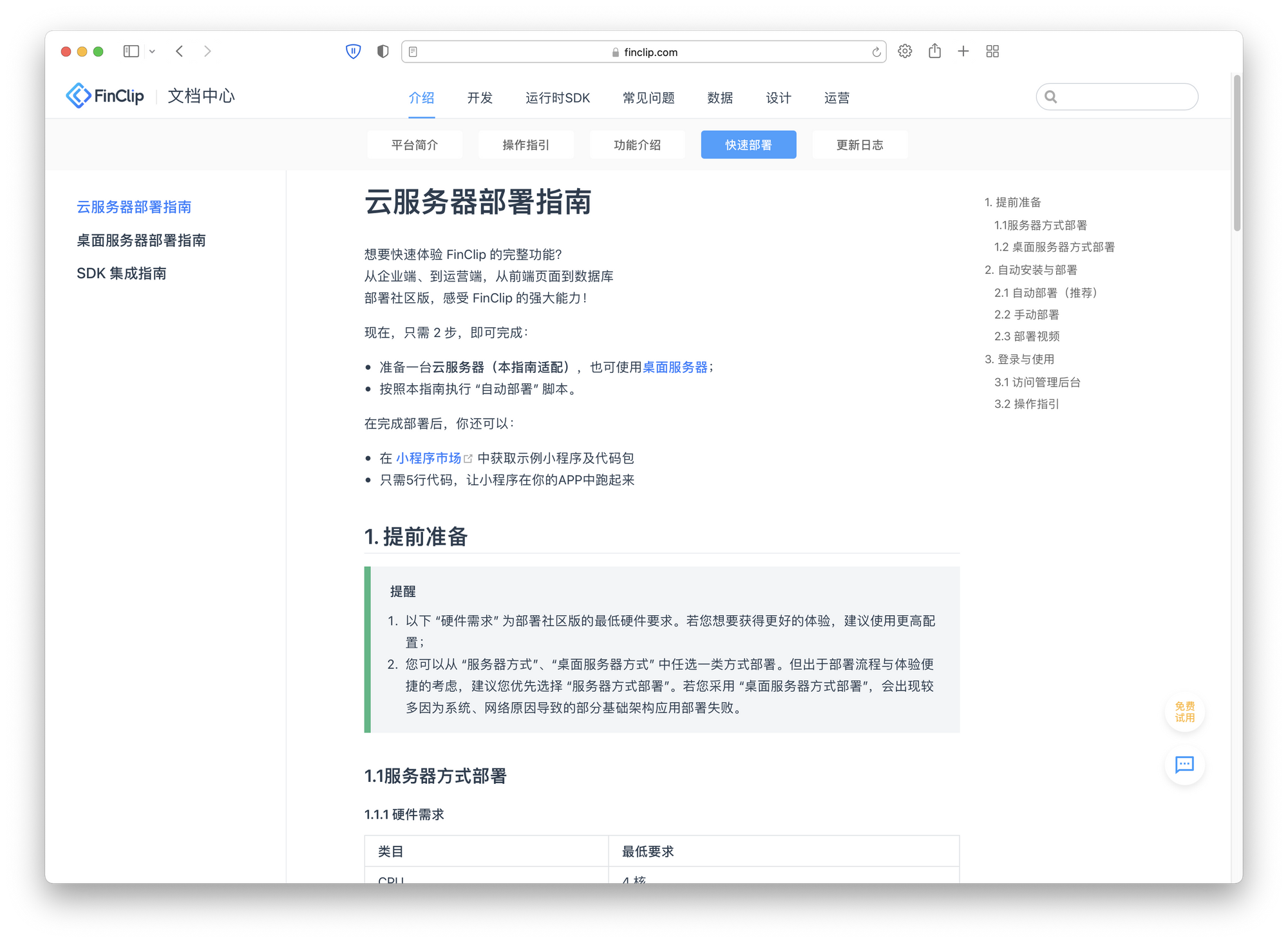Jump to 1.2 桌面服务器方式部署 in outline
The width and height of the screenshot is (1288, 943).
1054,247
